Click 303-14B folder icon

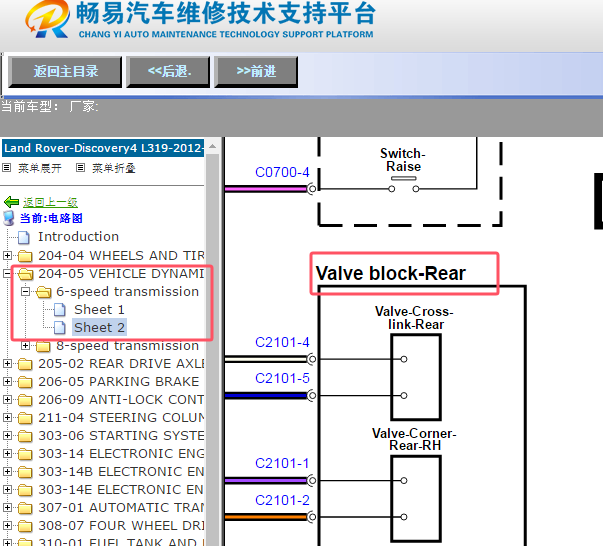[x=25, y=472]
